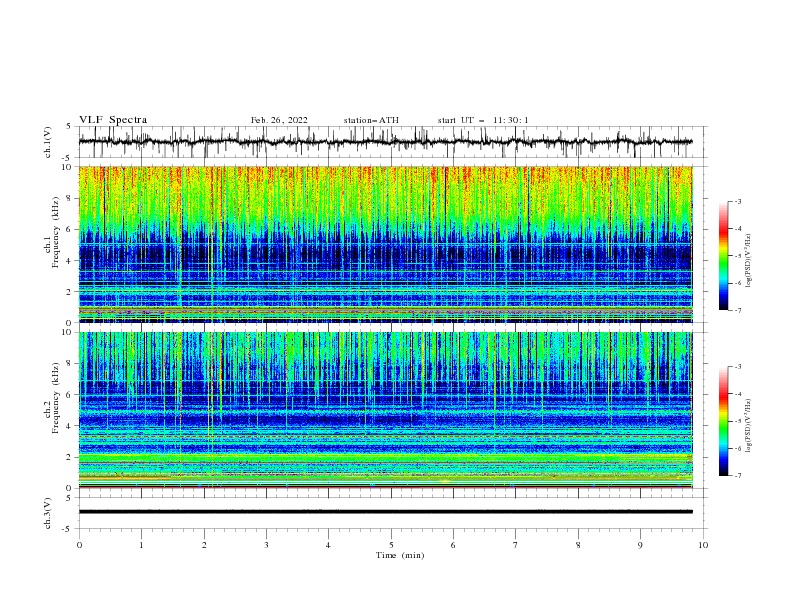Viewport: 792px width, 612px height.
Task: Click the "Time (min)" axis title
Action: click(400, 555)
